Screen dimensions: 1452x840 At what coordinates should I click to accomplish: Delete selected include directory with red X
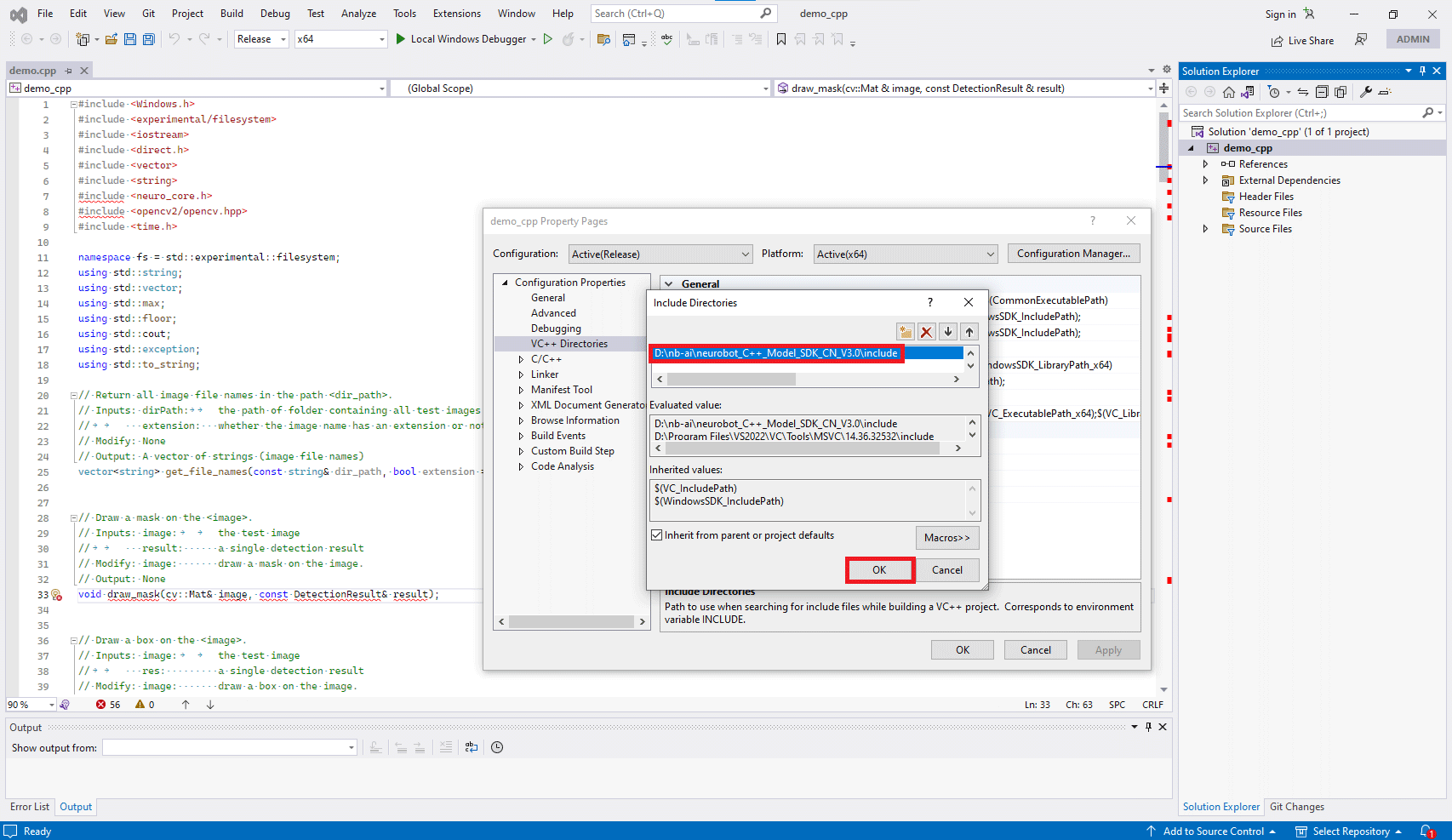coord(927,332)
